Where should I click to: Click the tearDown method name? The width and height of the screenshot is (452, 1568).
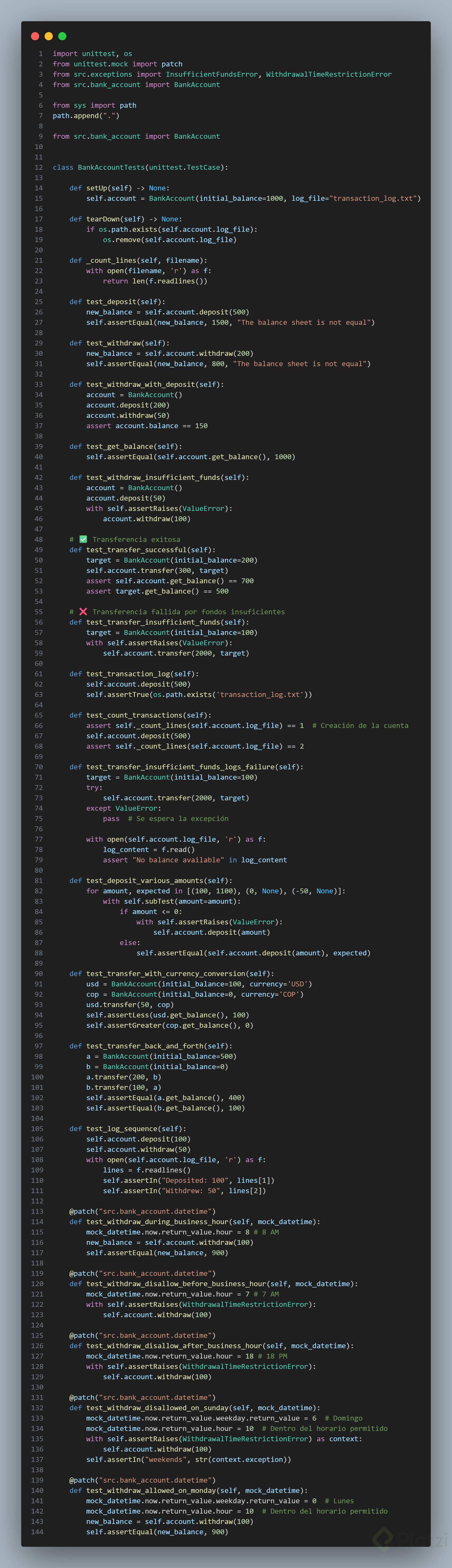101,219
